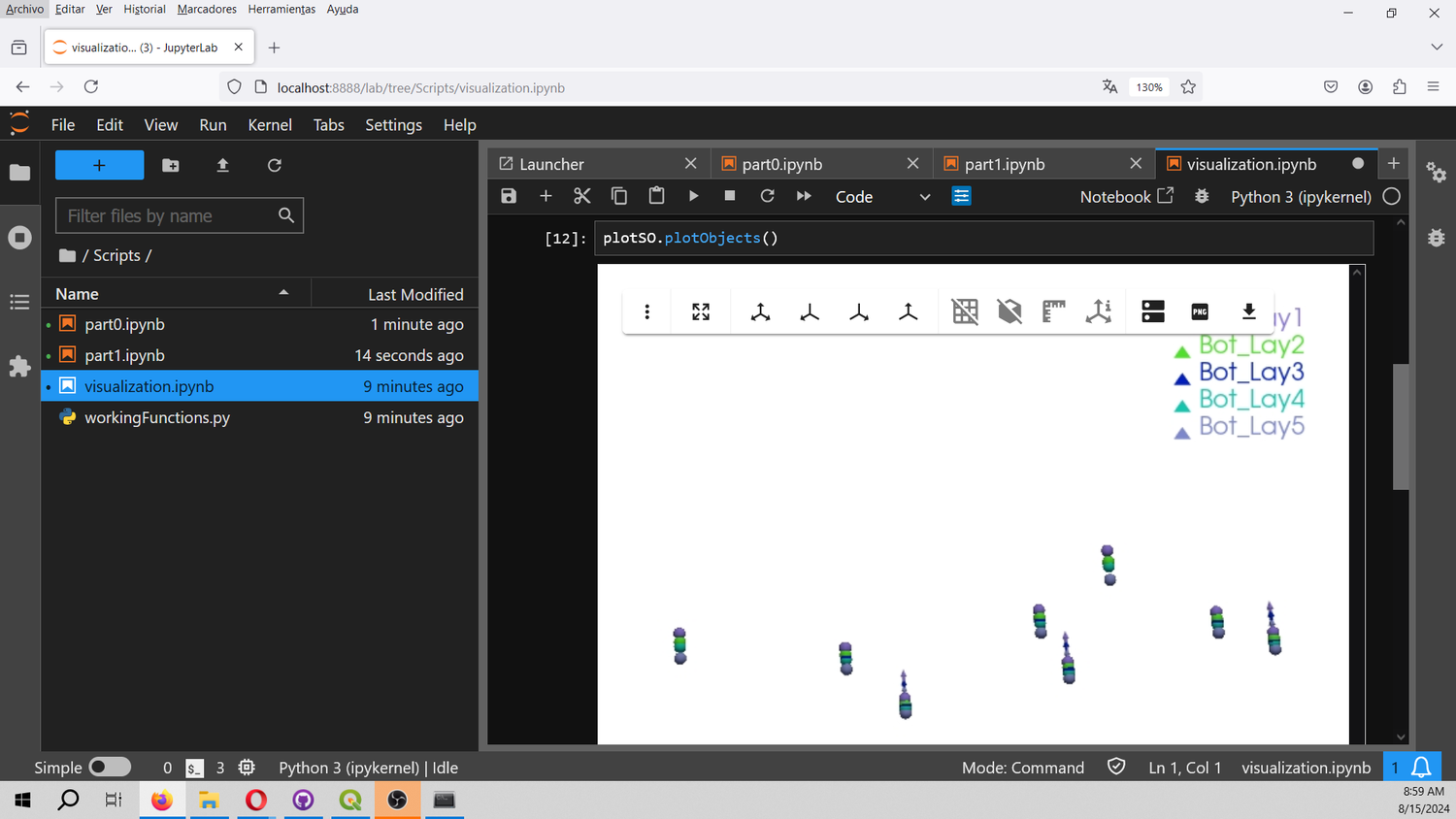Open the Kernel menu

click(269, 124)
